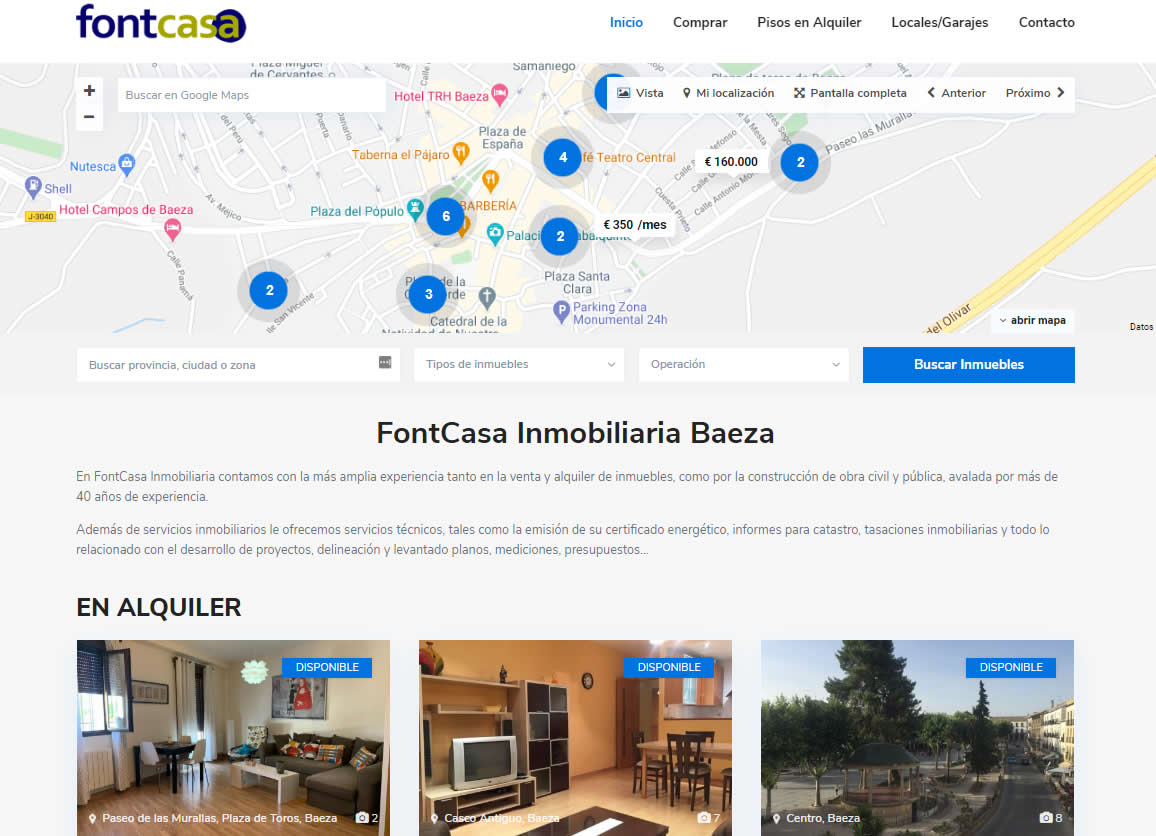The image size is (1156, 836).
Task: Open the Casco Antiguo, Baeza listing photo
Action: (575, 737)
